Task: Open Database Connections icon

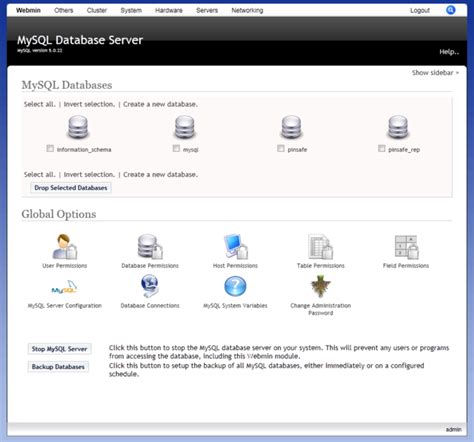Action: coord(150,286)
